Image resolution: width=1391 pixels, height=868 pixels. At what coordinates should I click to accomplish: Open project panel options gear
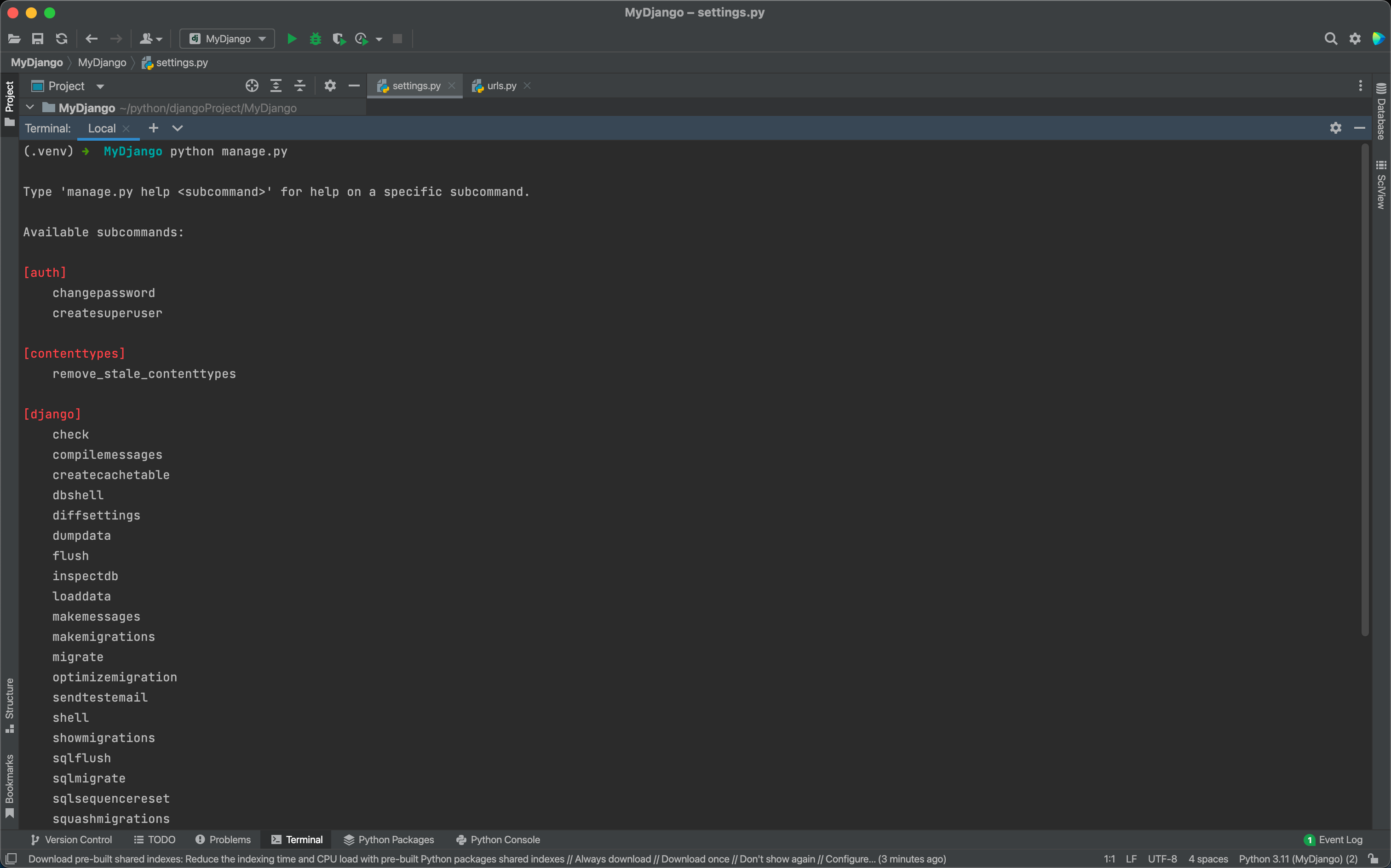coord(330,86)
